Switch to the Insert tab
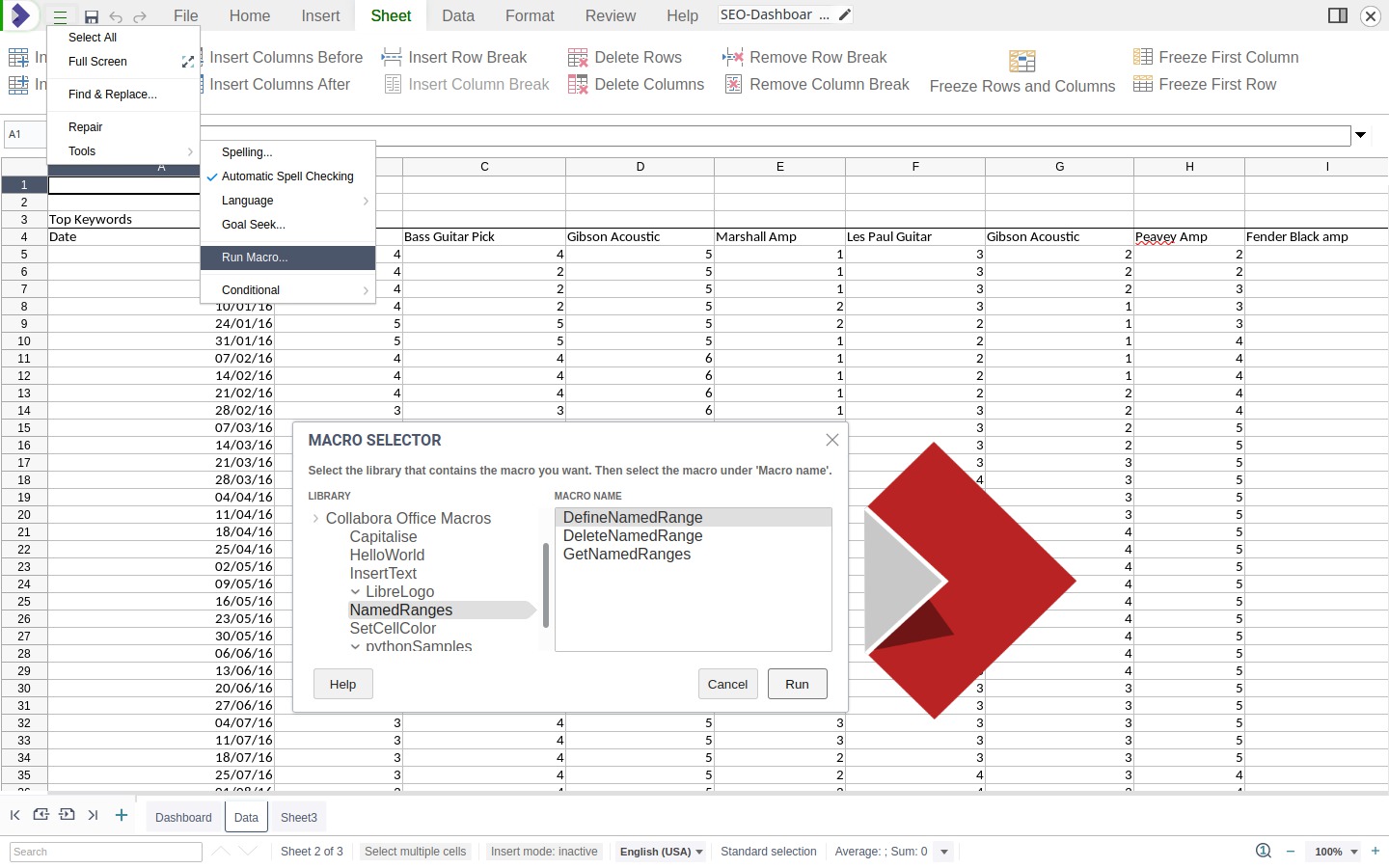The width and height of the screenshot is (1389, 868). coord(320,16)
